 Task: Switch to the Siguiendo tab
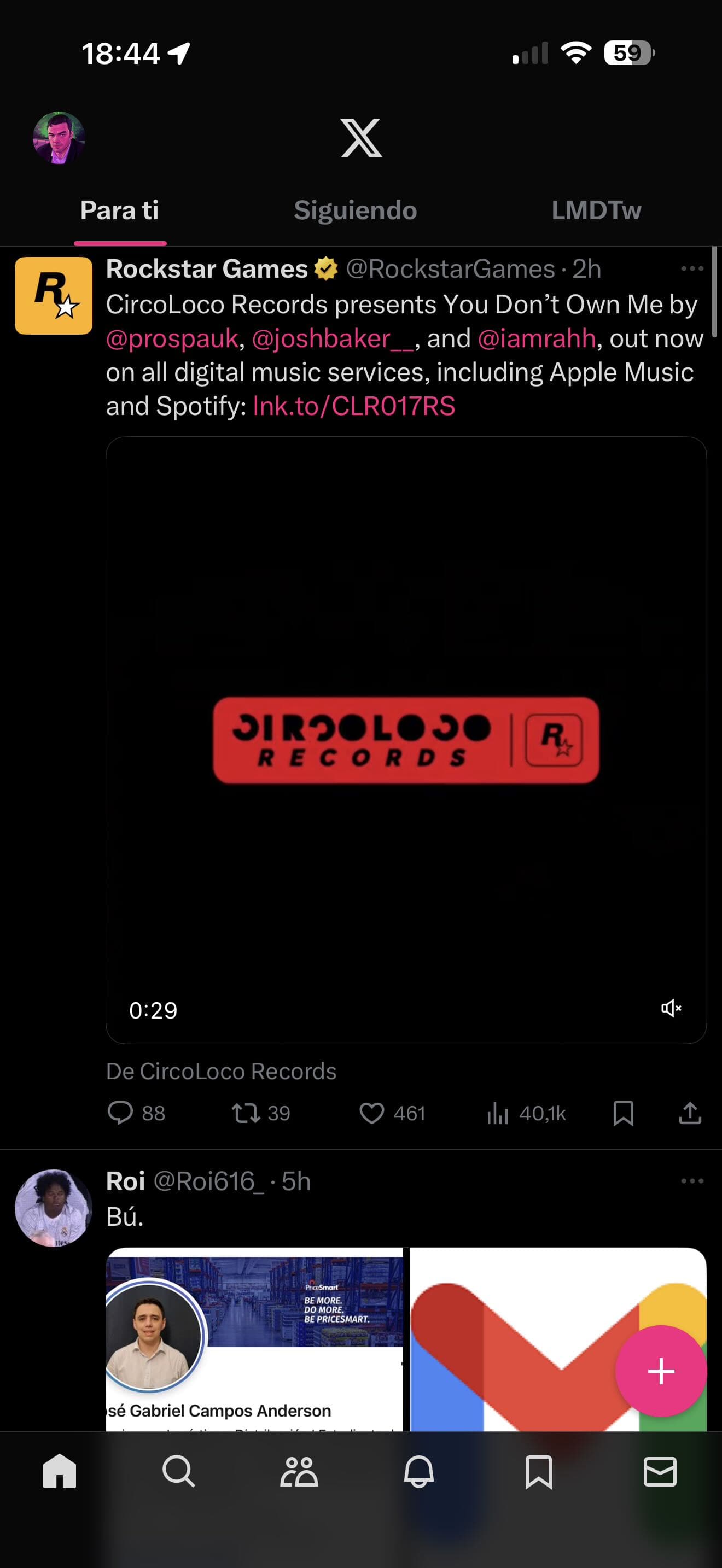tap(356, 210)
